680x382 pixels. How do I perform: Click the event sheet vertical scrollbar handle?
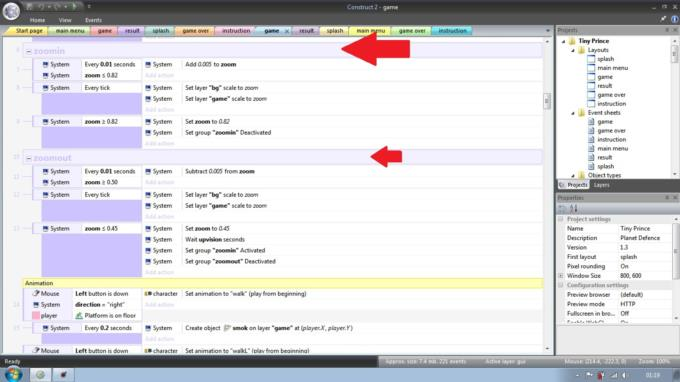[x=547, y=101]
